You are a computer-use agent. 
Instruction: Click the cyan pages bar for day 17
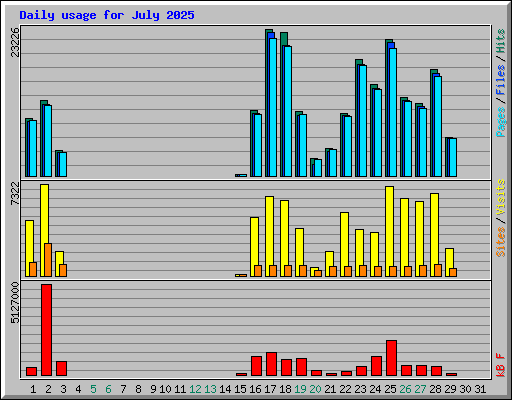coord(273,107)
